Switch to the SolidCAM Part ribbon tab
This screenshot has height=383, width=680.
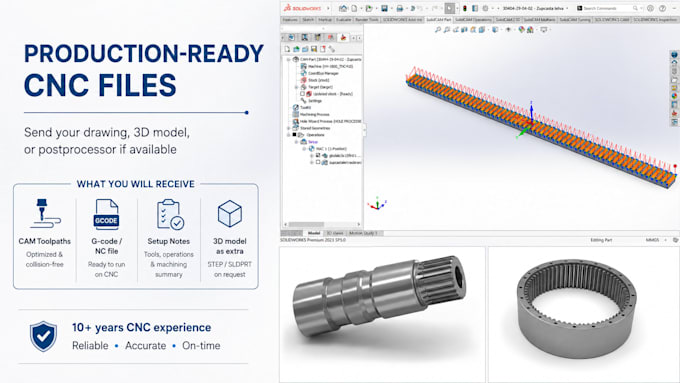tap(438, 20)
